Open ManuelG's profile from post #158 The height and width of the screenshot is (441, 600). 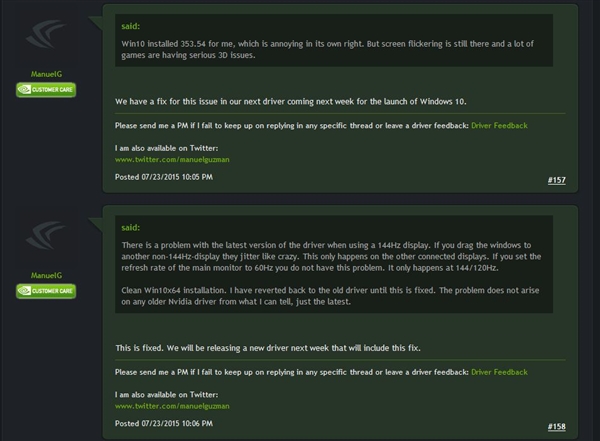44,275
